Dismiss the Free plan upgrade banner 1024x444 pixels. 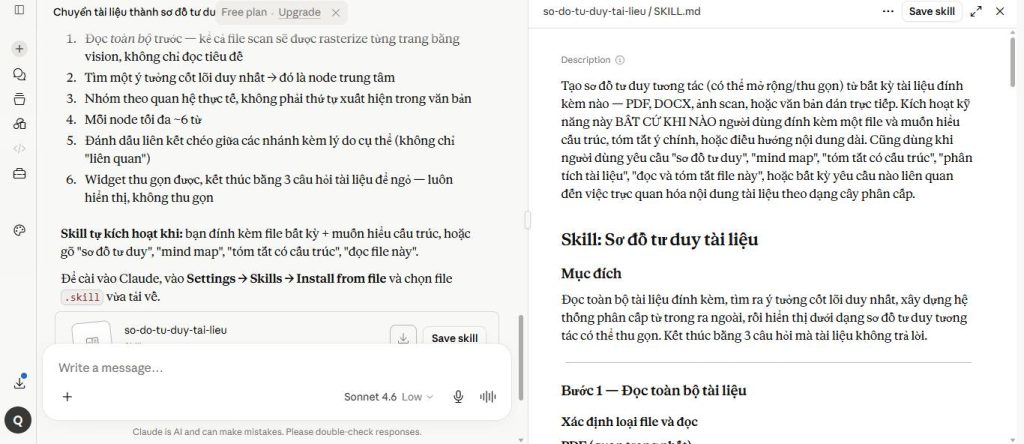pyautogui.click(x=336, y=12)
